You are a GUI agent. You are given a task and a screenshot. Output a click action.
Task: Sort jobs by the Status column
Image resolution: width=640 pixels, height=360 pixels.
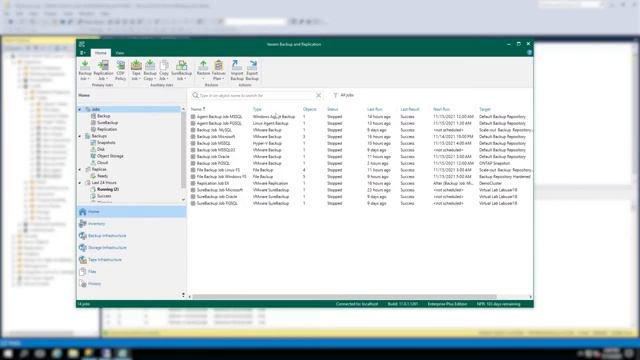click(x=333, y=109)
